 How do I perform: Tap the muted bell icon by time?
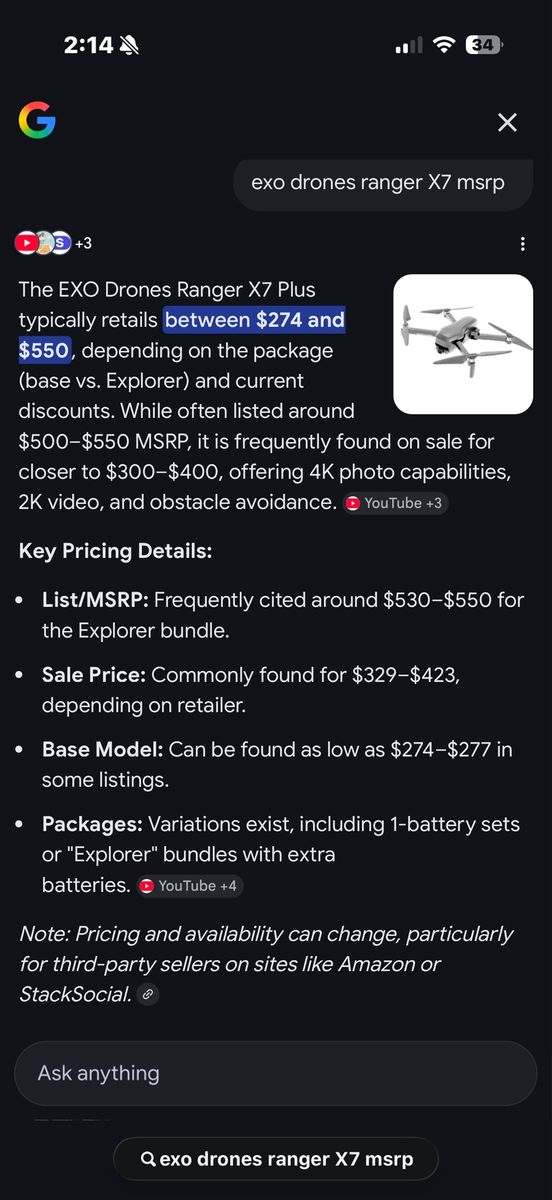pos(130,45)
